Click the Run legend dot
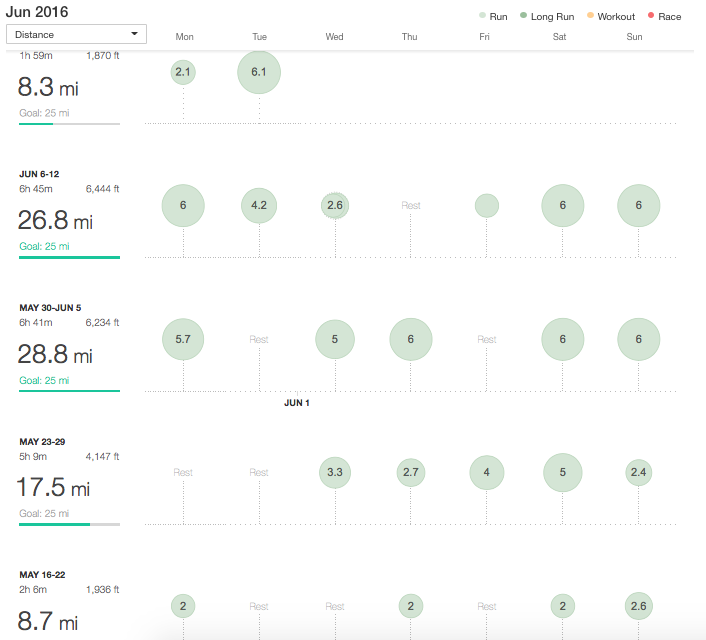 [483, 17]
